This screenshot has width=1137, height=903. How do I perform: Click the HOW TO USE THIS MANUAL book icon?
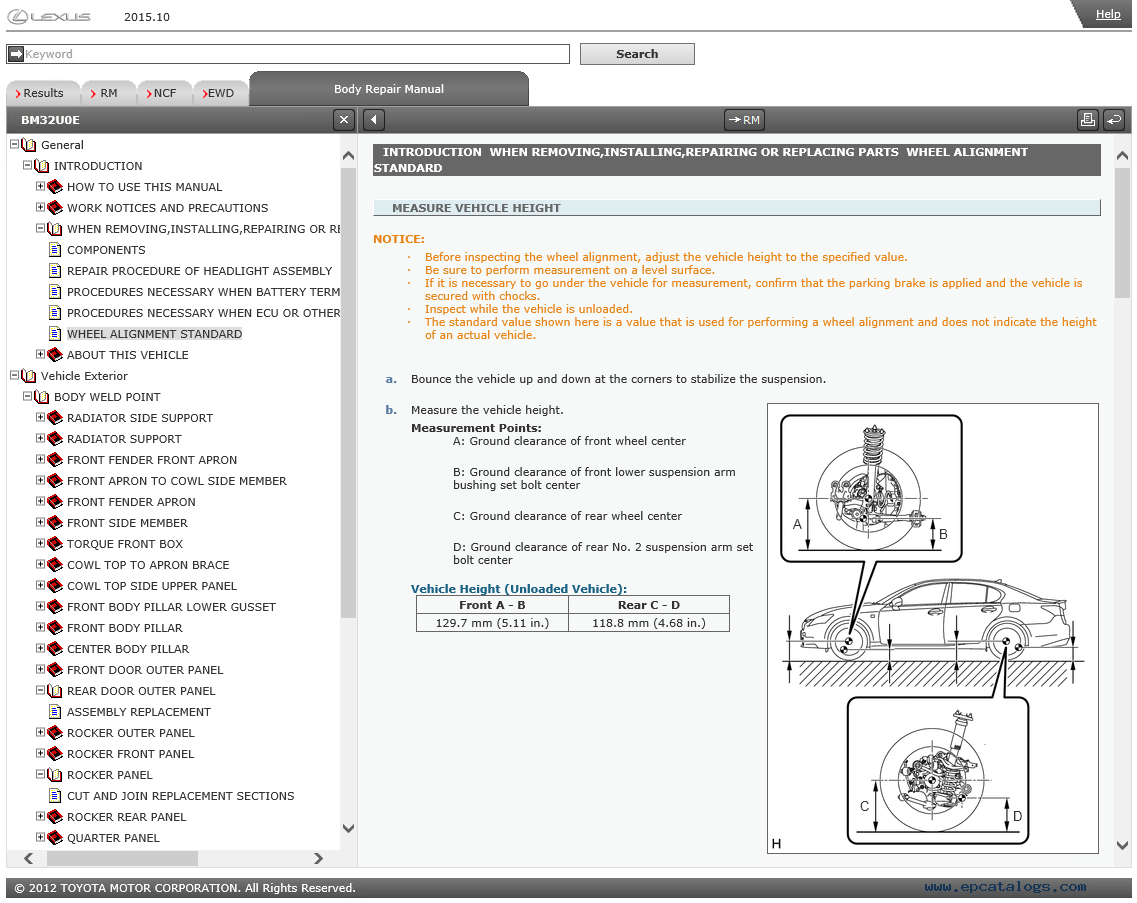[54, 186]
